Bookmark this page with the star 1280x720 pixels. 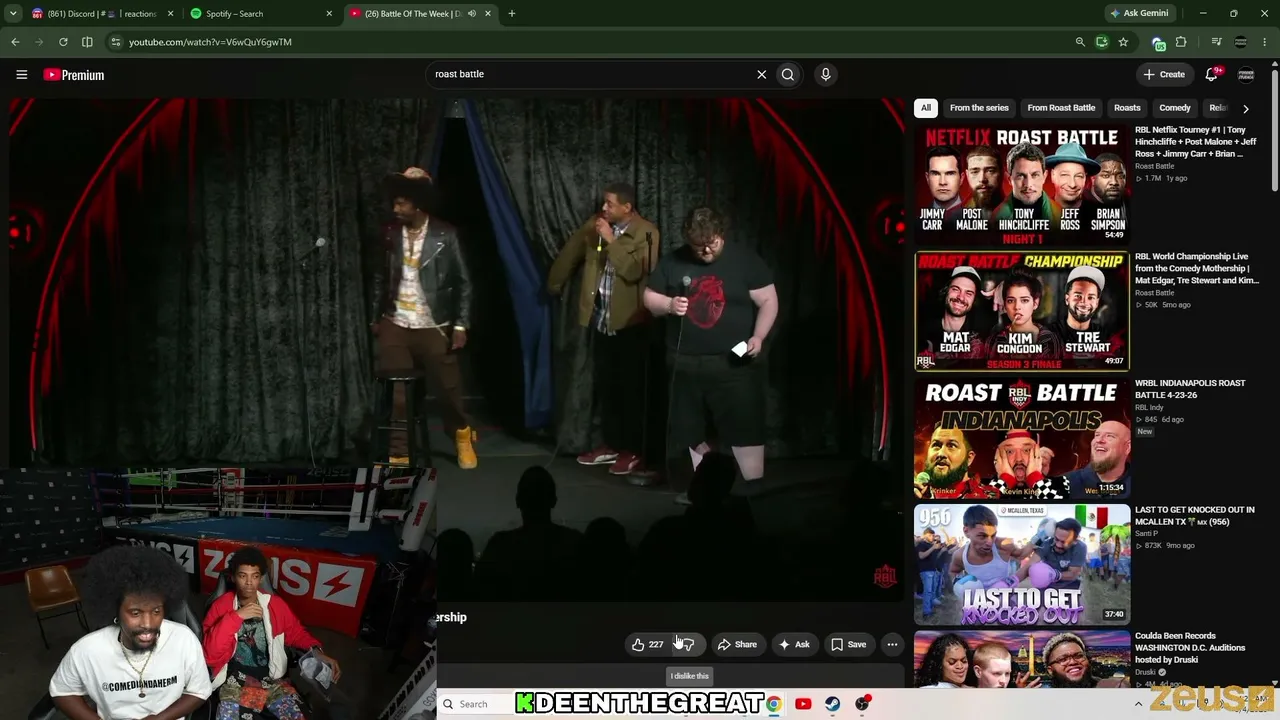click(x=1123, y=42)
